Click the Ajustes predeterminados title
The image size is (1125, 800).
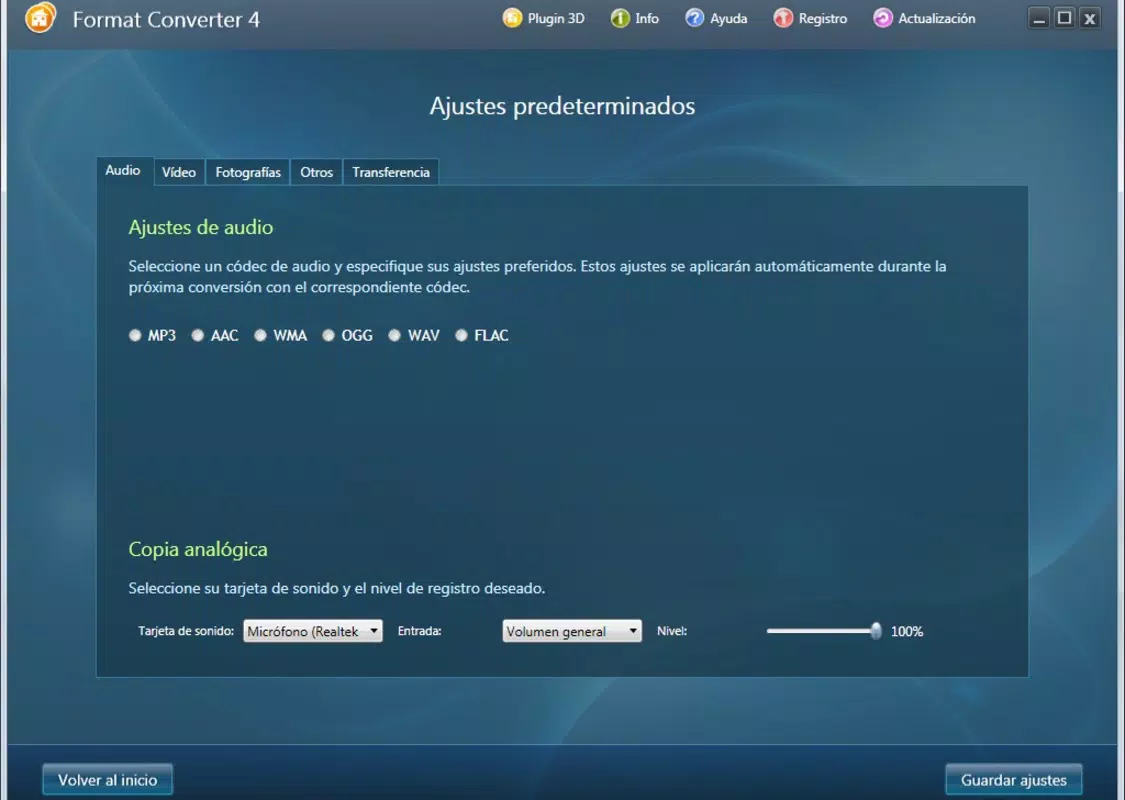click(x=562, y=106)
